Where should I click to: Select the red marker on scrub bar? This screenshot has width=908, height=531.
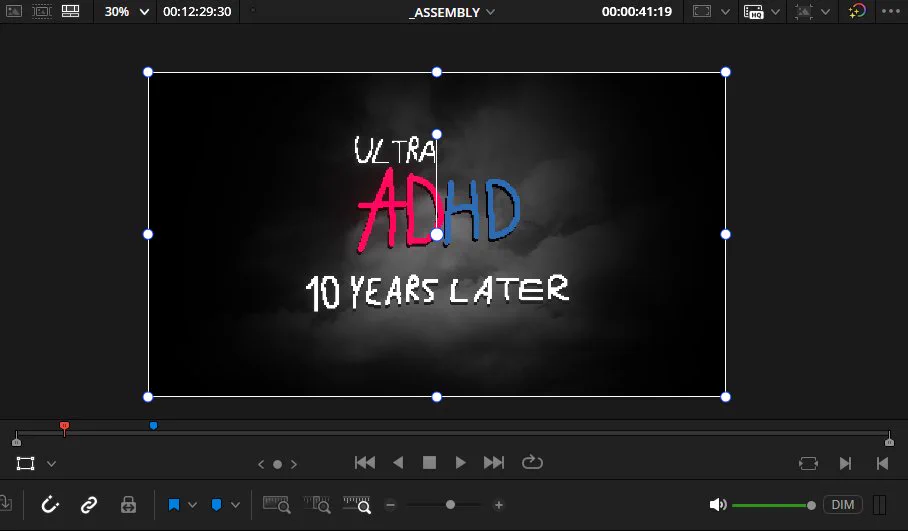[64, 427]
